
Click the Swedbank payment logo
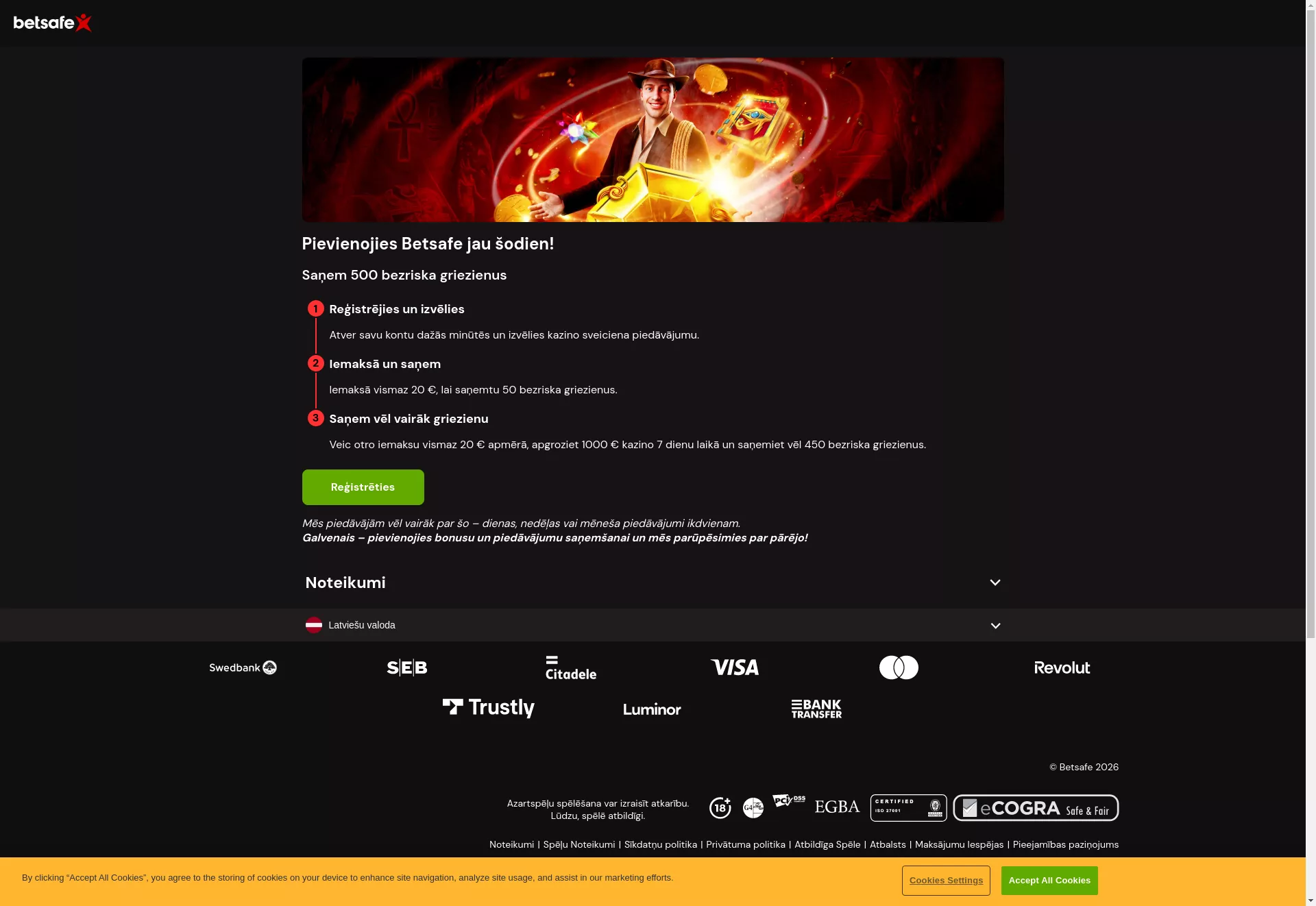point(243,668)
